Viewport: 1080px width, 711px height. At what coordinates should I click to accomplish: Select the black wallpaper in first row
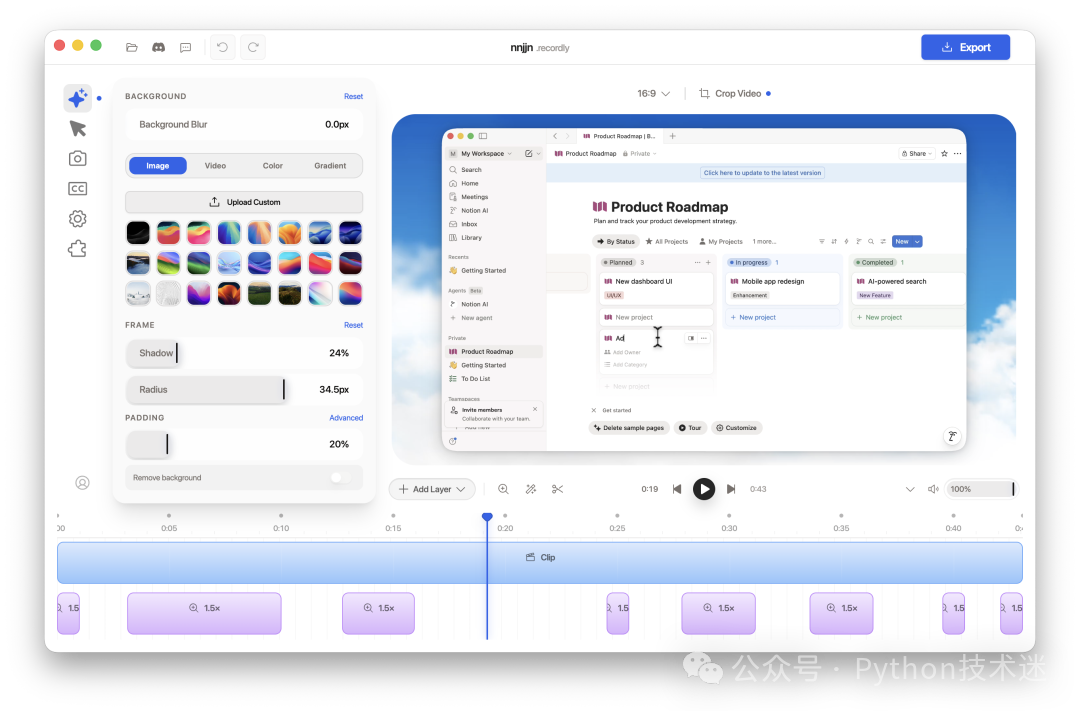[138, 233]
